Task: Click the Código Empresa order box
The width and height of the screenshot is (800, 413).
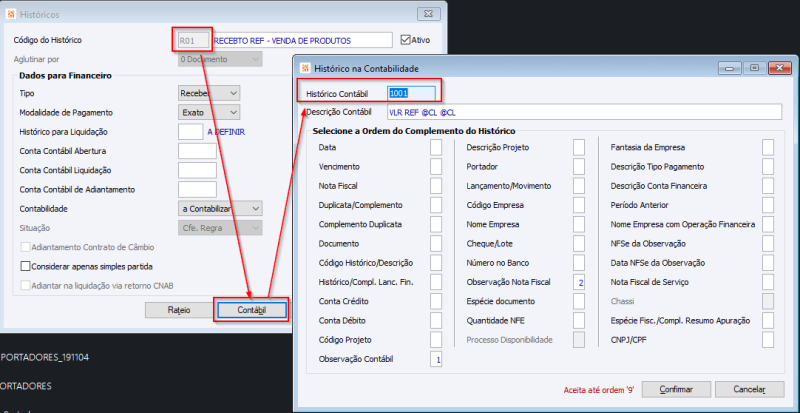Action: 579,205
